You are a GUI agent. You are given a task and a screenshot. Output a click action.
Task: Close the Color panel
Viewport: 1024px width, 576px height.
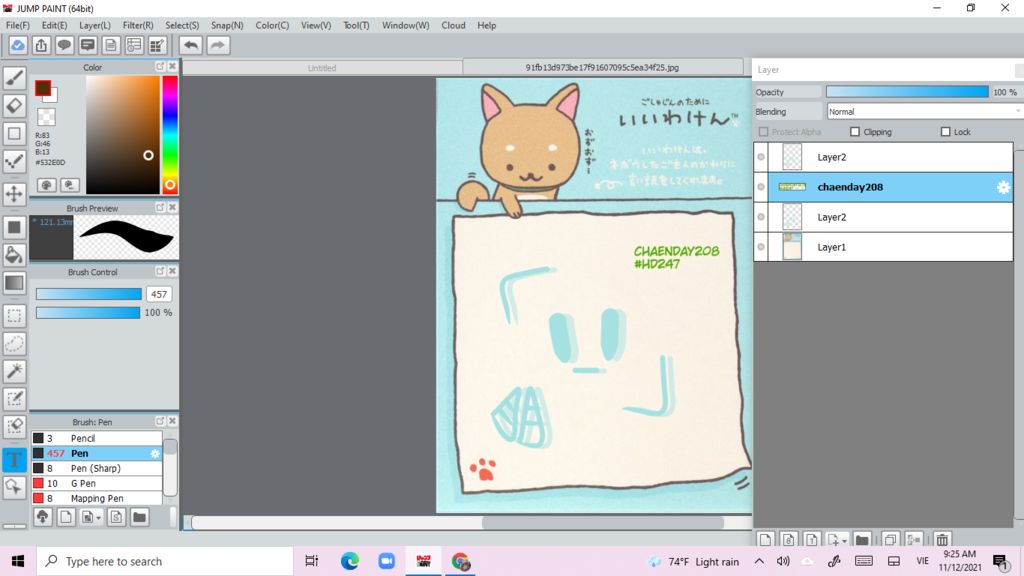(x=172, y=67)
